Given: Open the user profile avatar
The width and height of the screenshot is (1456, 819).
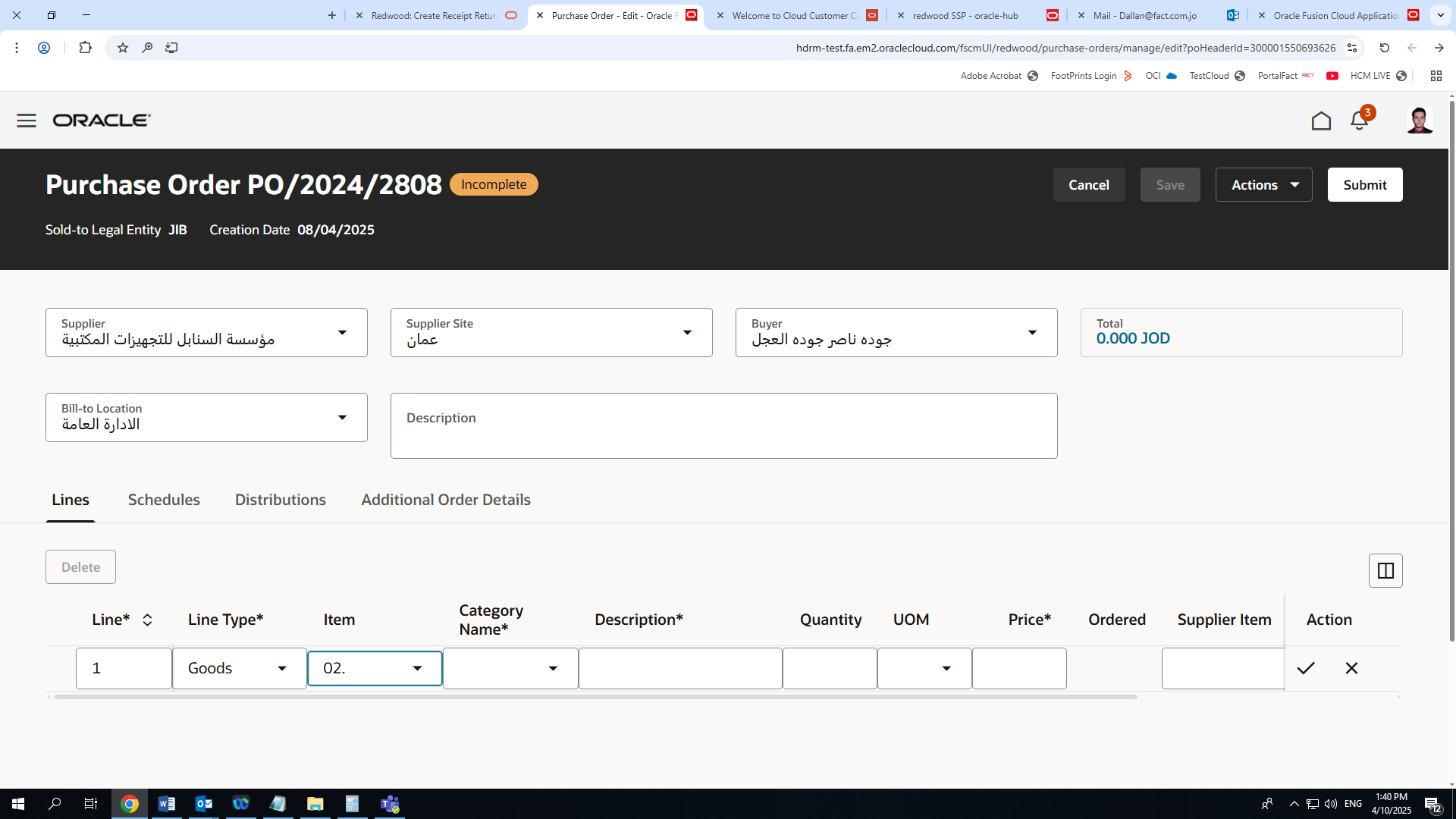Looking at the screenshot, I should (x=1420, y=121).
